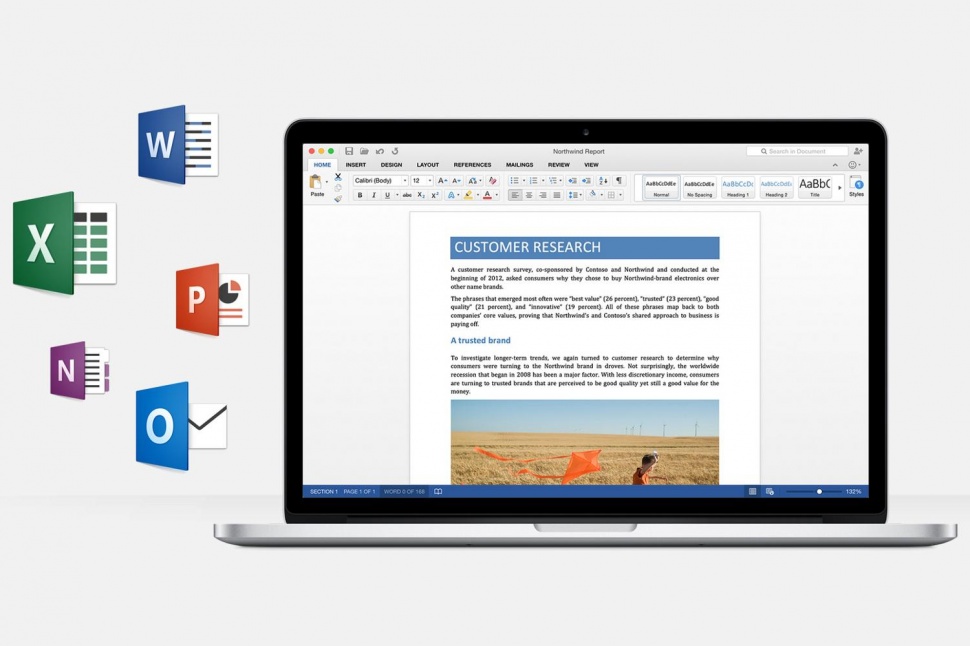Switch to print layout view icon
The width and height of the screenshot is (970, 646).
[752, 491]
